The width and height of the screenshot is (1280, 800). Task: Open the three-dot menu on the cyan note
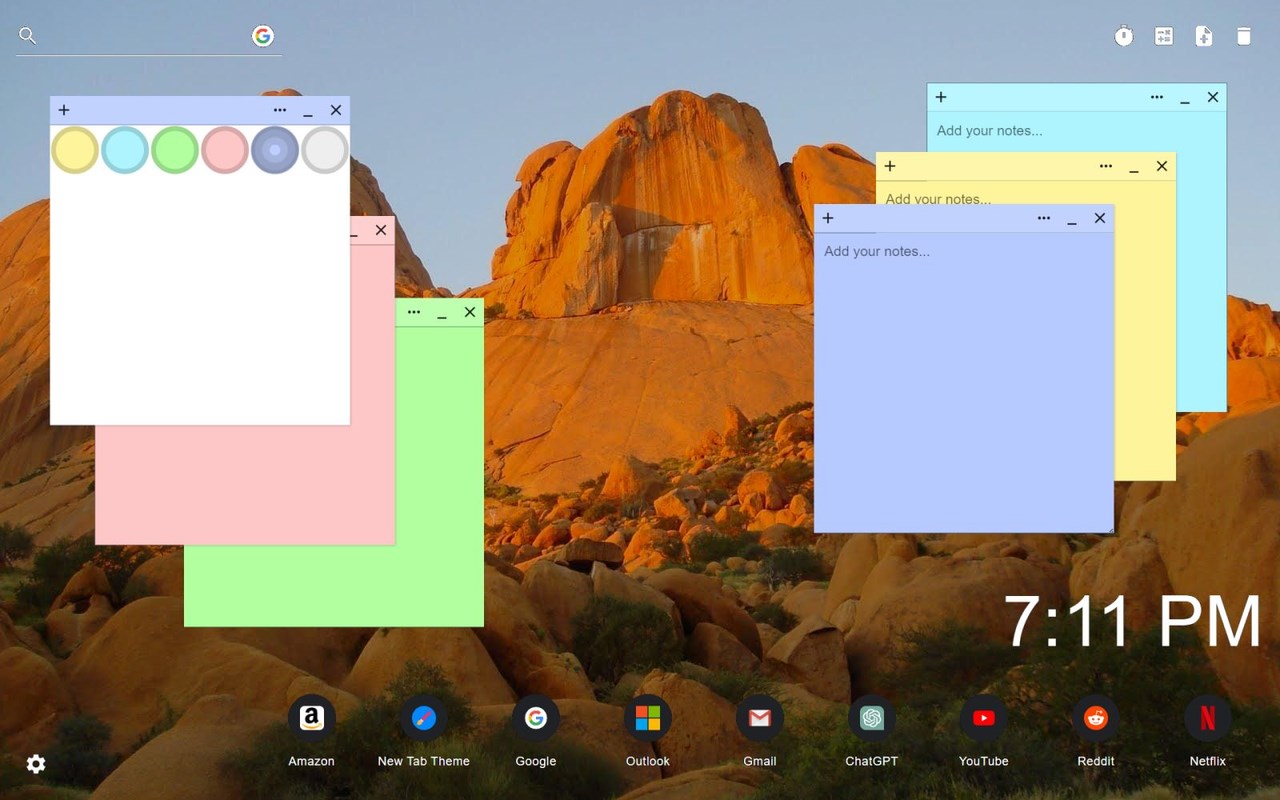click(x=1157, y=97)
